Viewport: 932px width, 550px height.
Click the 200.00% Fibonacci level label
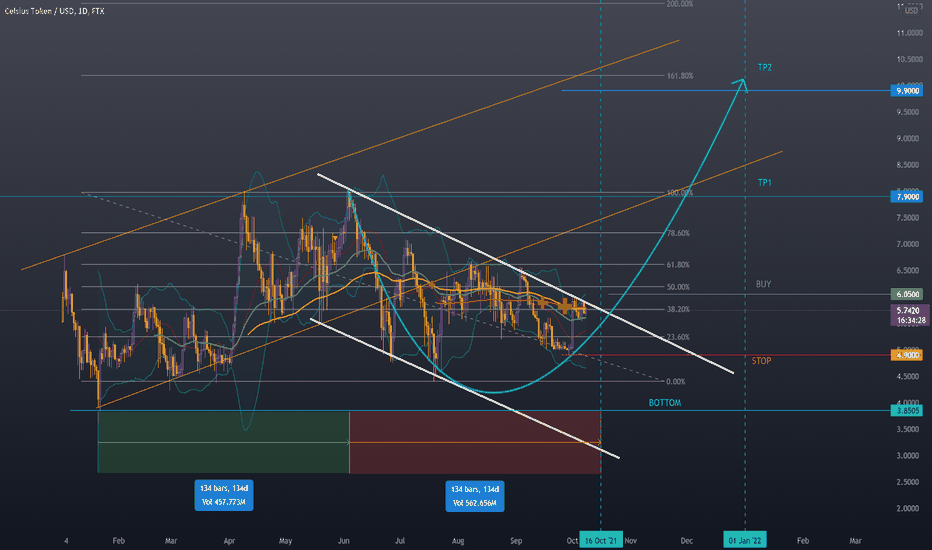[x=679, y=4]
